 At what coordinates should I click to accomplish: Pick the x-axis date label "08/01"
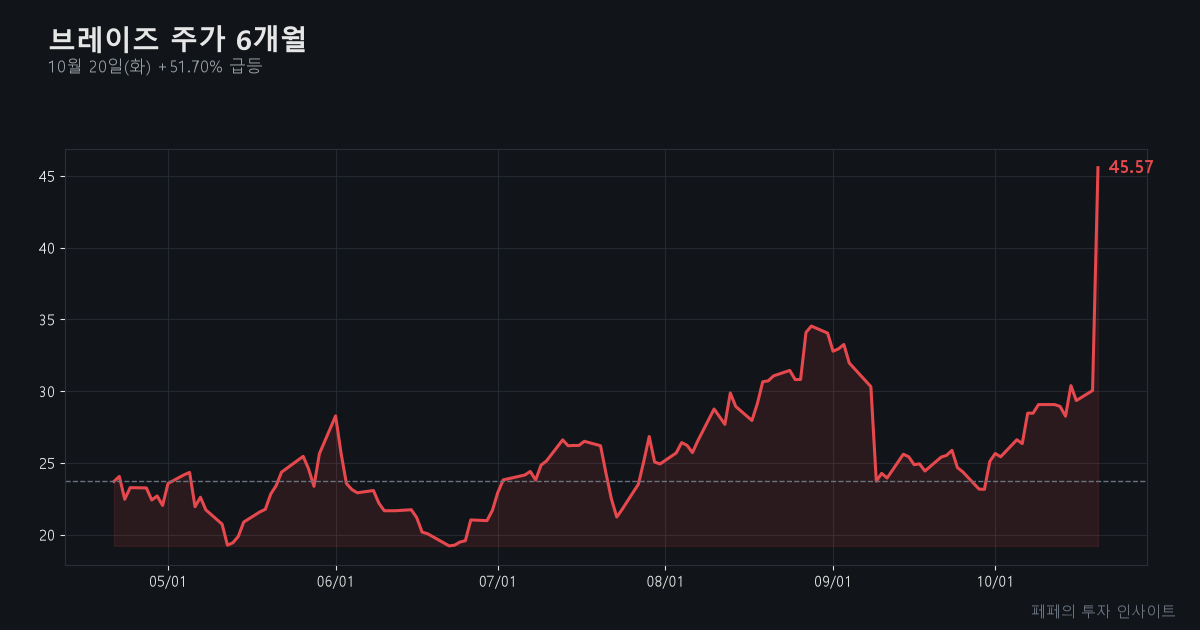point(665,581)
